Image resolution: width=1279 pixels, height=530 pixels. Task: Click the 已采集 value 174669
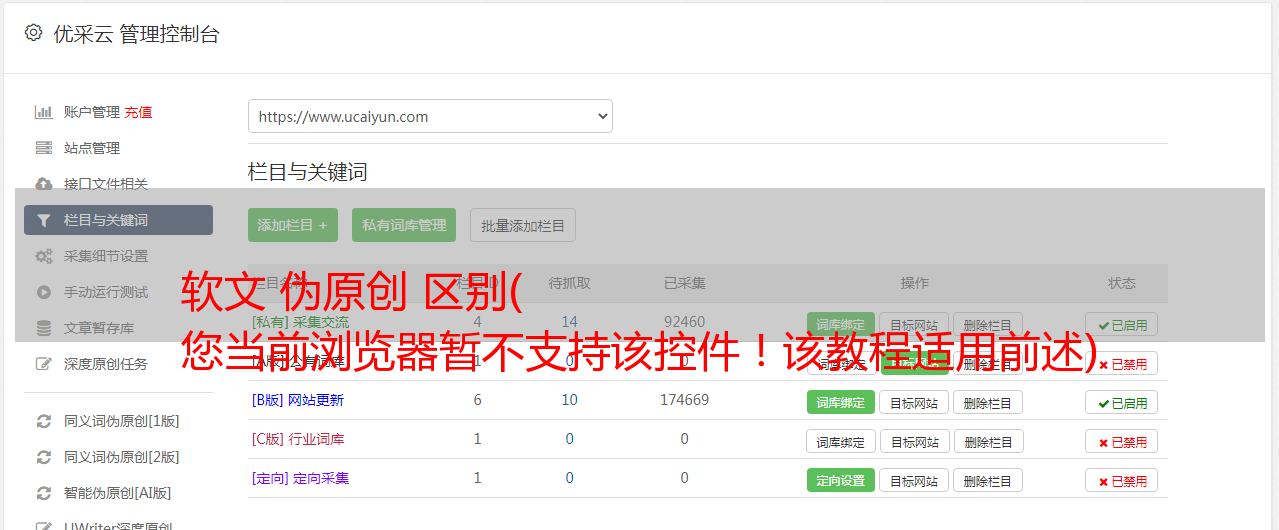[684, 400]
